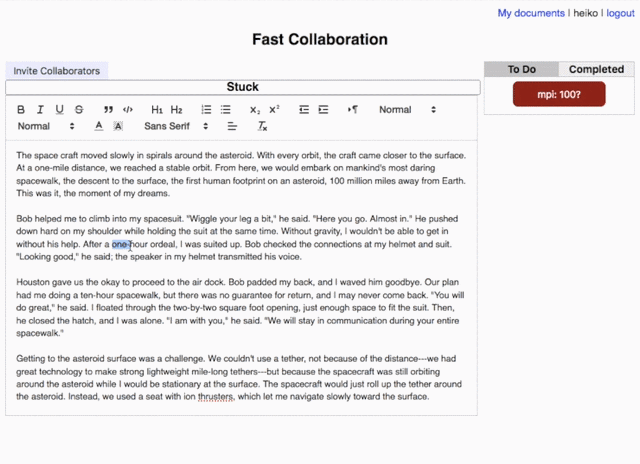Apply strikethrough to text
Image resolution: width=640 pixels, height=464 pixels.
coord(80,109)
